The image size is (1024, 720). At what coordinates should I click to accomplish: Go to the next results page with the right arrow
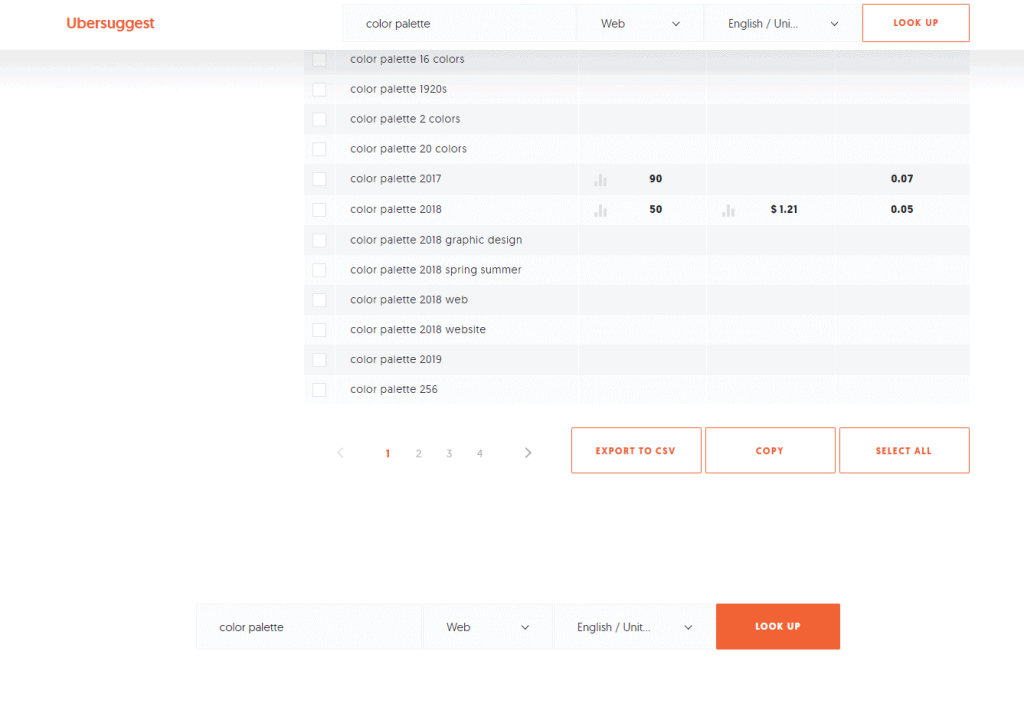point(528,452)
